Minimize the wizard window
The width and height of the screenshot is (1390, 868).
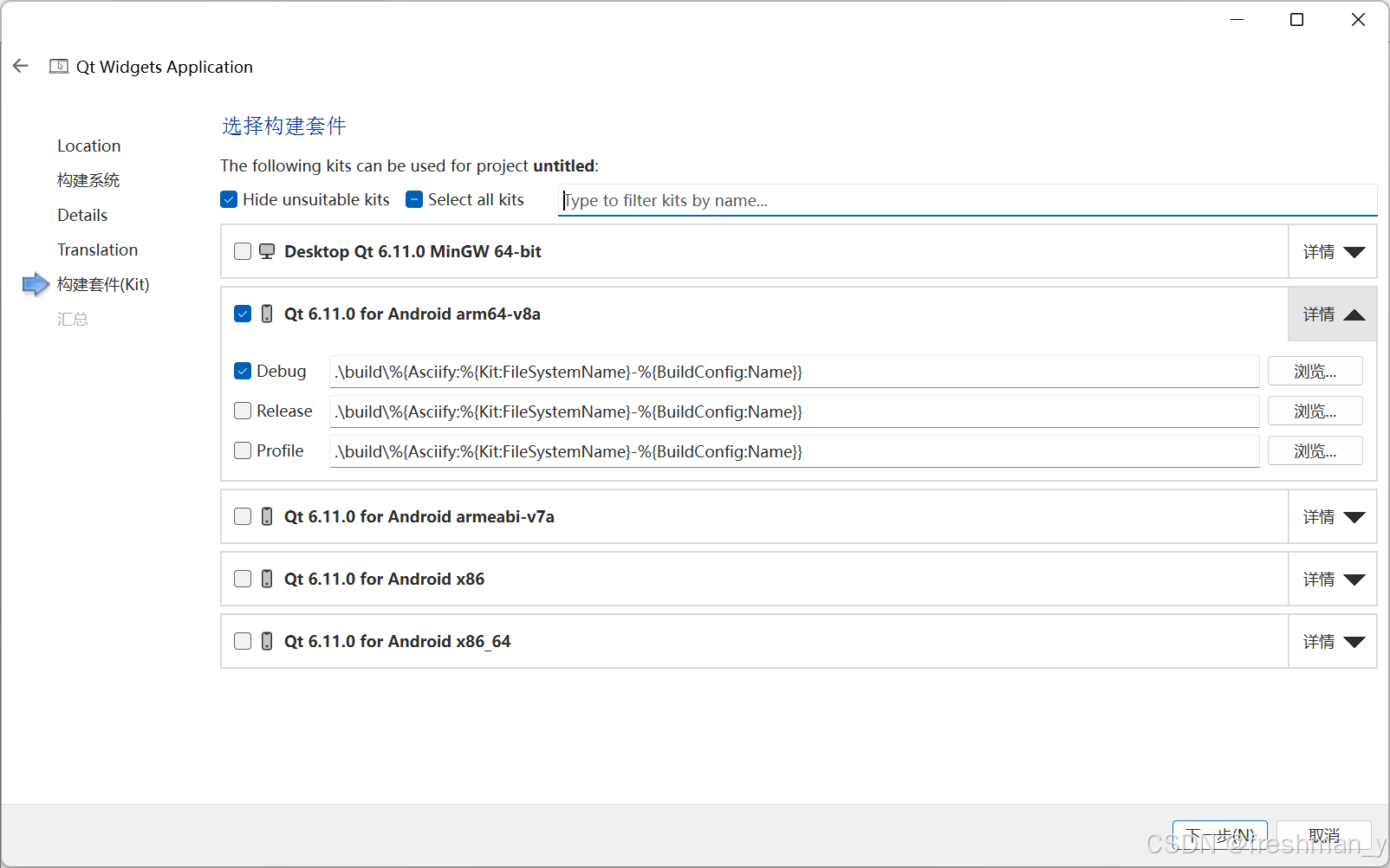point(1237,20)
